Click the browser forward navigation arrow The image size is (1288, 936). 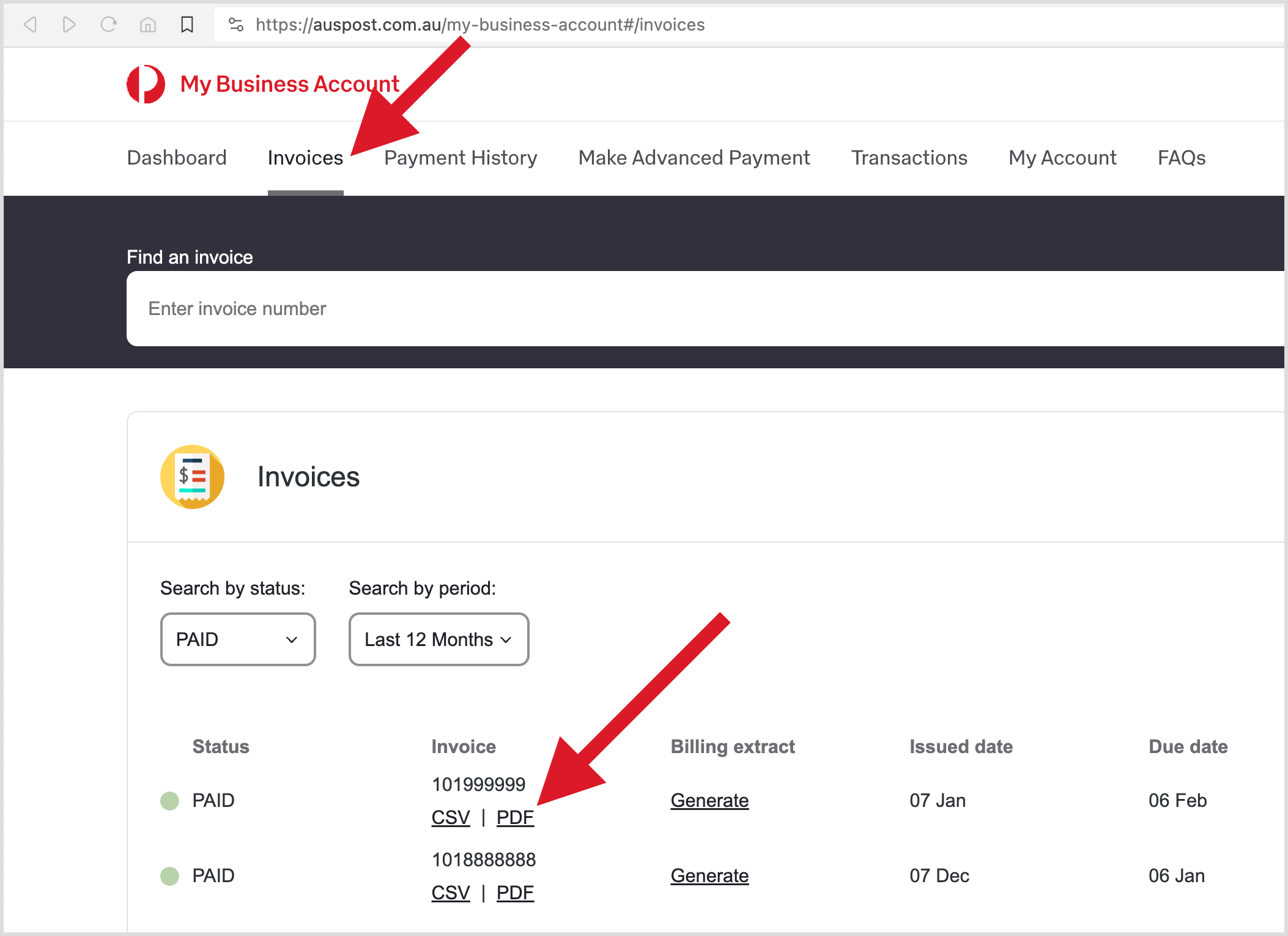point(69,24)
